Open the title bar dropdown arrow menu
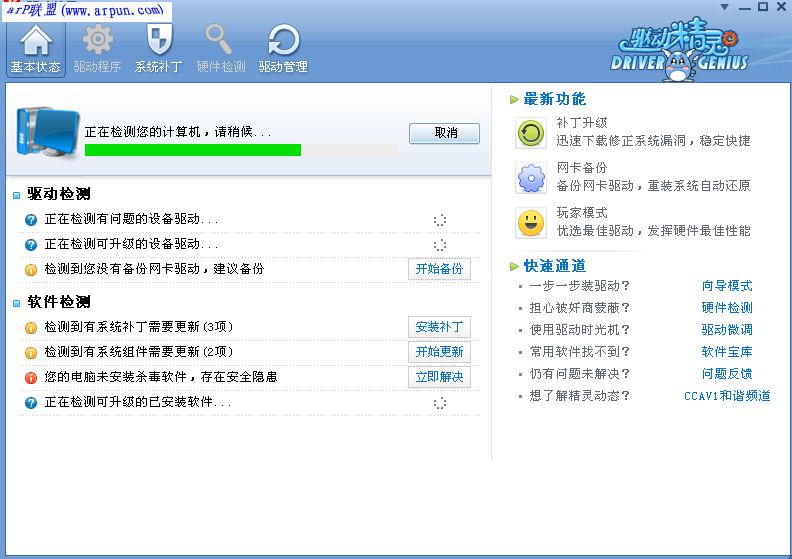 click(724, 7)
